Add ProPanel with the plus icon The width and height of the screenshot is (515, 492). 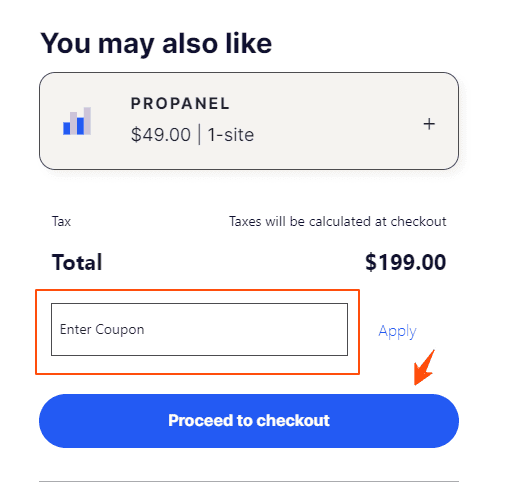[x=429, y=124]
